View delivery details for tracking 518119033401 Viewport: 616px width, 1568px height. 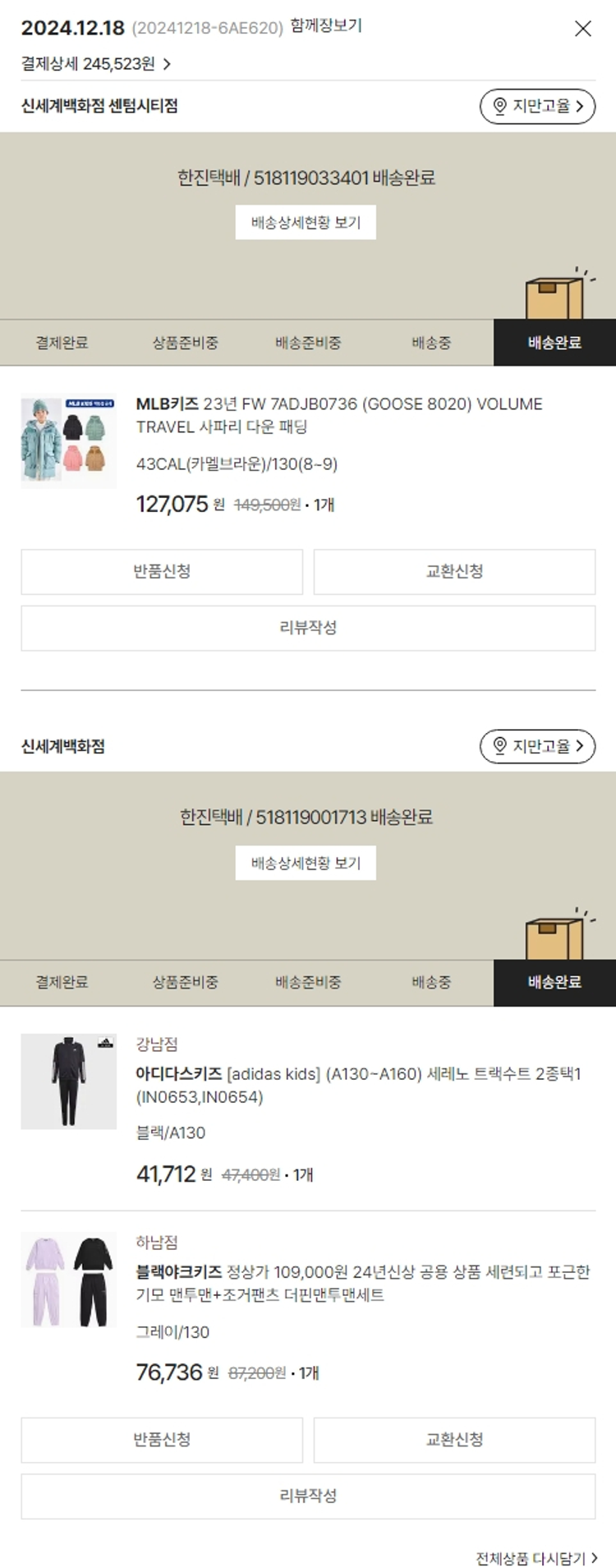tap(306, 223)
